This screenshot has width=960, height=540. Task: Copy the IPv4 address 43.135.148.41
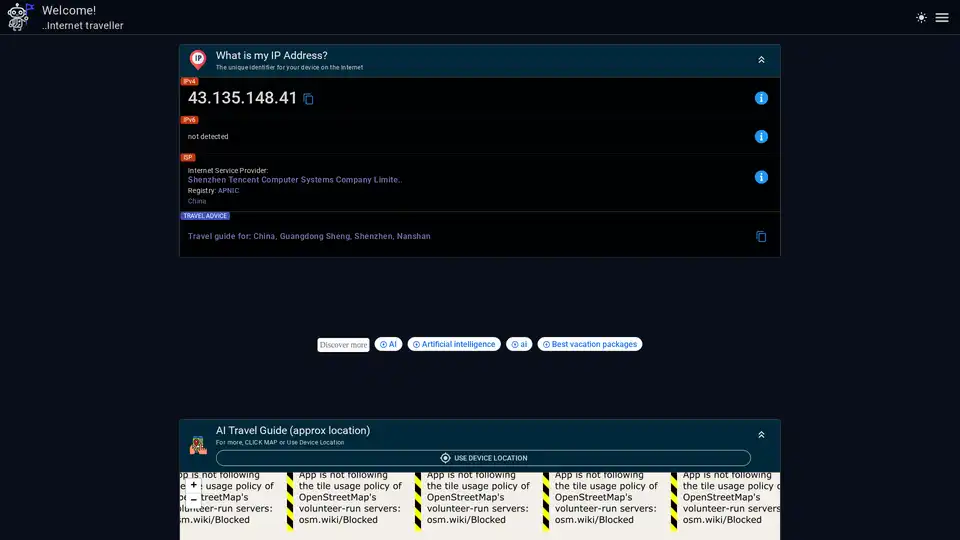coord(309,99)
